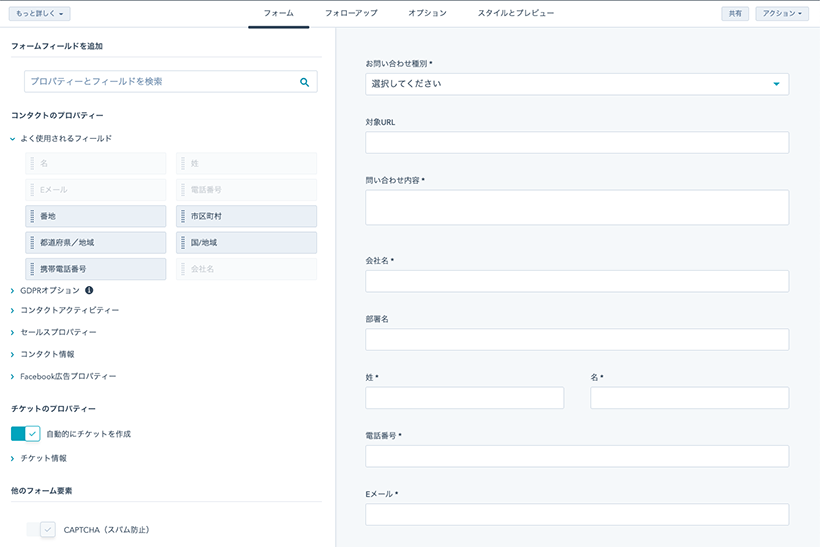Click the drag handle on 国/地域
The width and height of the screenshot is (820, 547).
(x=183, y=243)
